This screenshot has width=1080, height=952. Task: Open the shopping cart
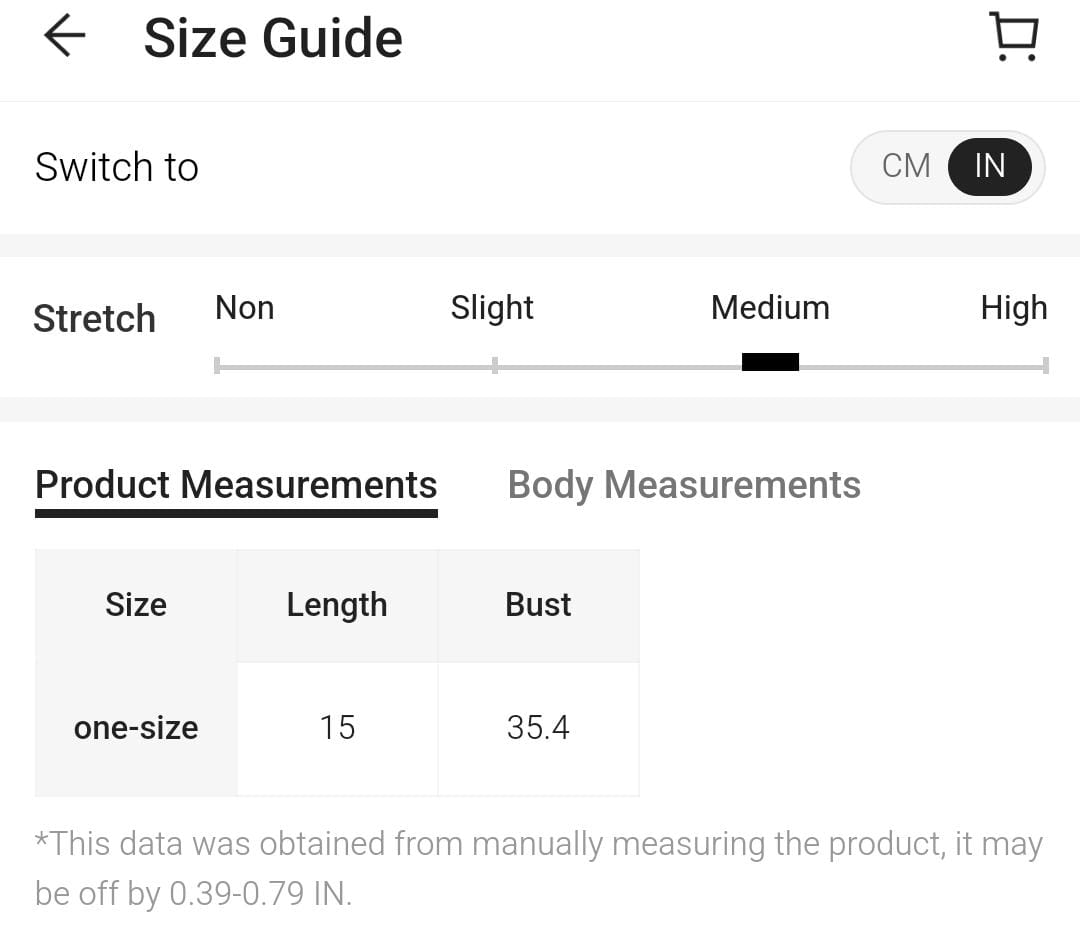(x=1013, y=37)
